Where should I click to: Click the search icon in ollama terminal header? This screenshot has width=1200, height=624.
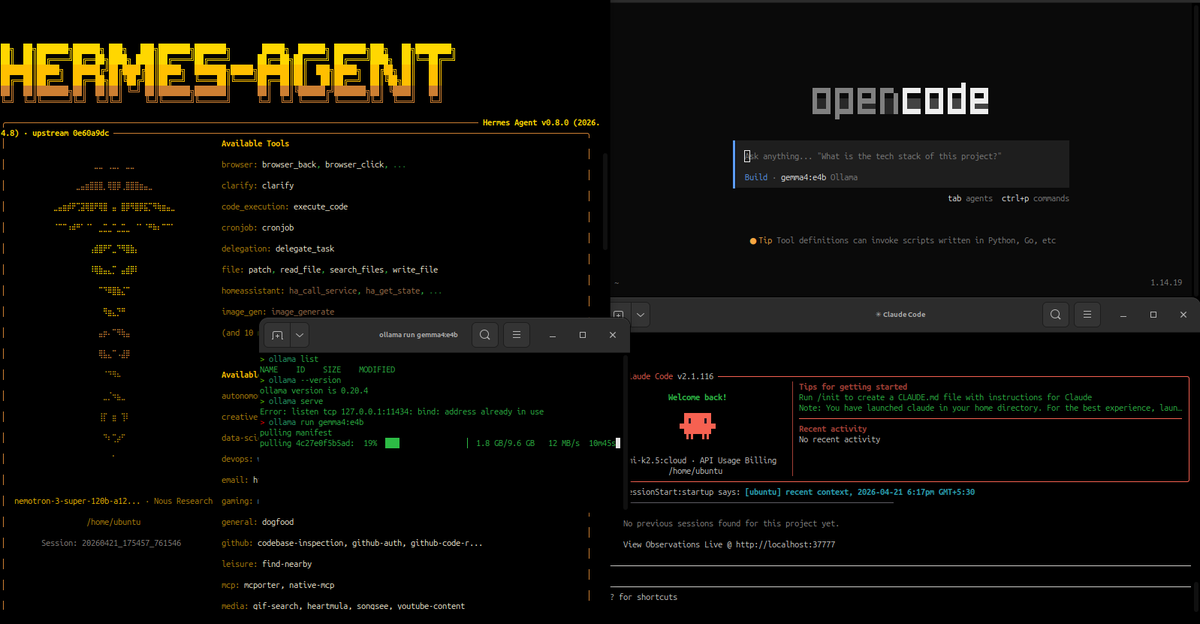[484, 335]
